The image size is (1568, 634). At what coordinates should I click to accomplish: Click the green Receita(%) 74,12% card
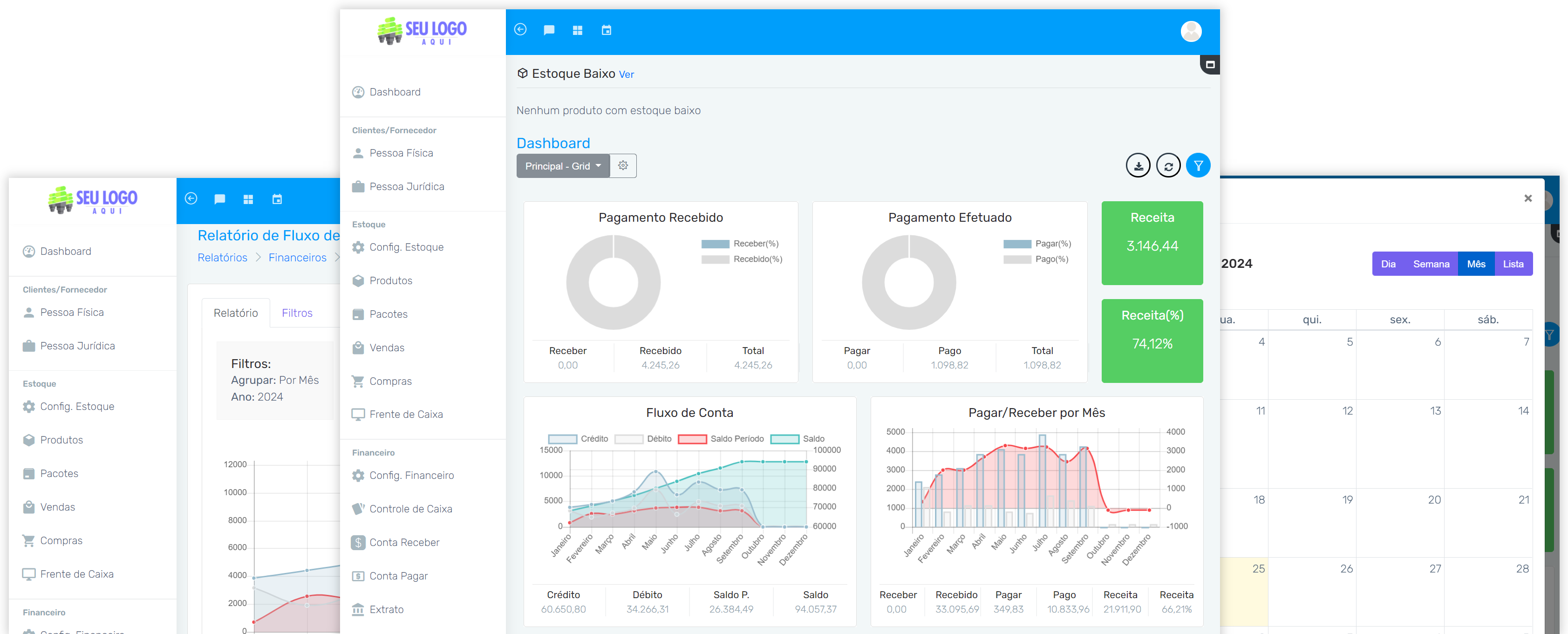(x=1152, y=341)
